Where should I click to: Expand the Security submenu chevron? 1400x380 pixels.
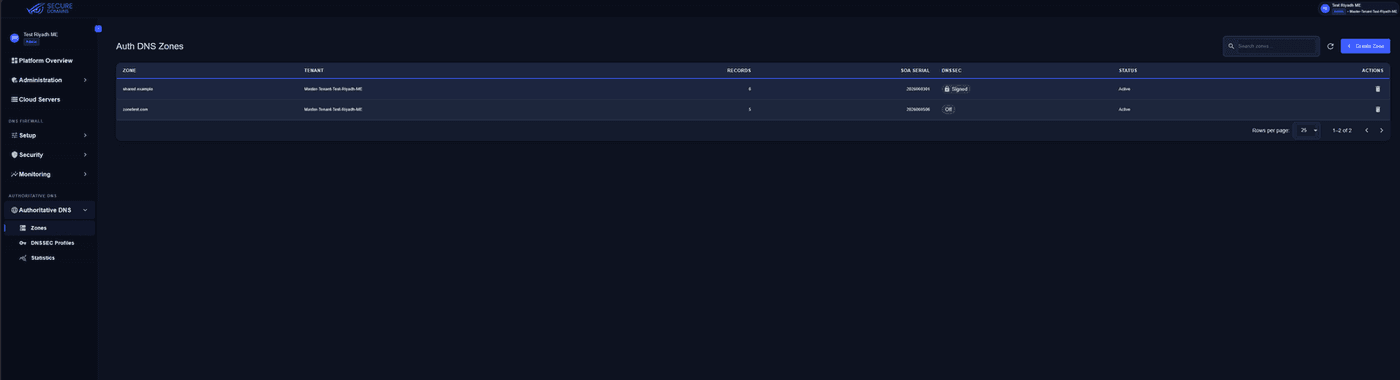pyautogui.click(x=85, y=155)
